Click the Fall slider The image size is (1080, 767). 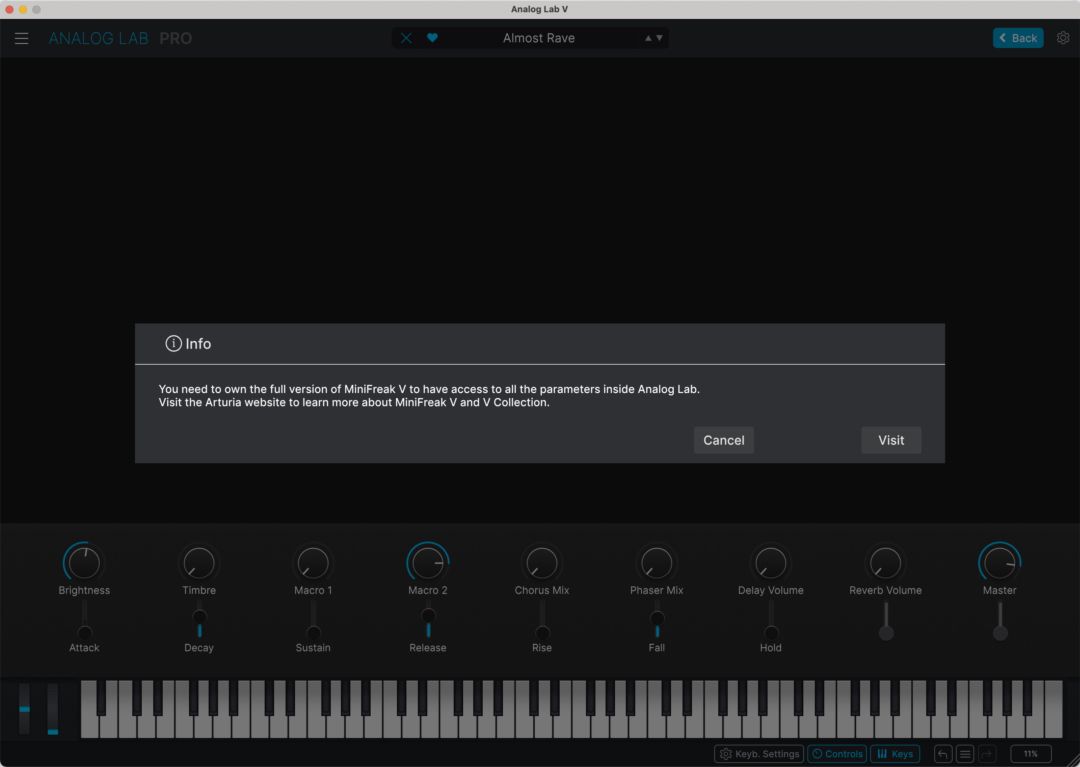point(656,620)
